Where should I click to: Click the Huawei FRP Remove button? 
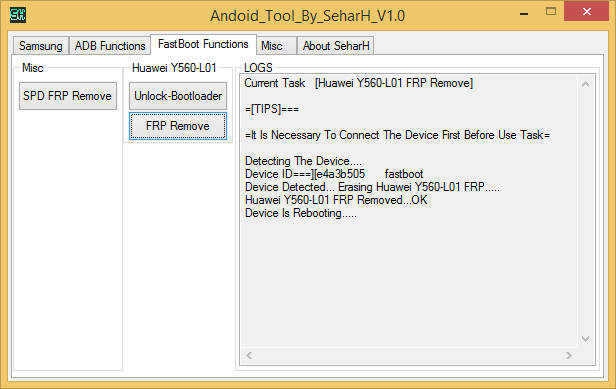pos(178,126)
